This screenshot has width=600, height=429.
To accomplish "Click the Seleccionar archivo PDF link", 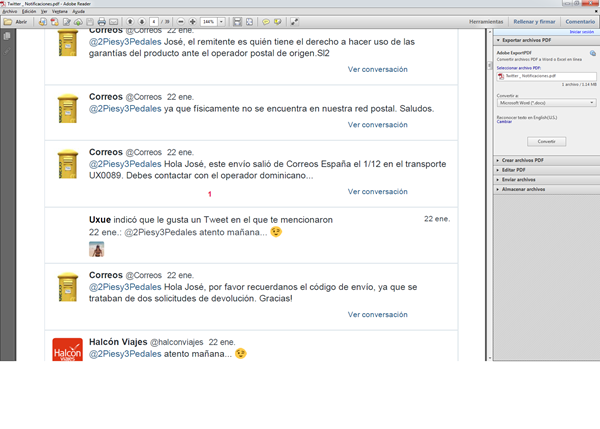I will (x=518, y=68).
